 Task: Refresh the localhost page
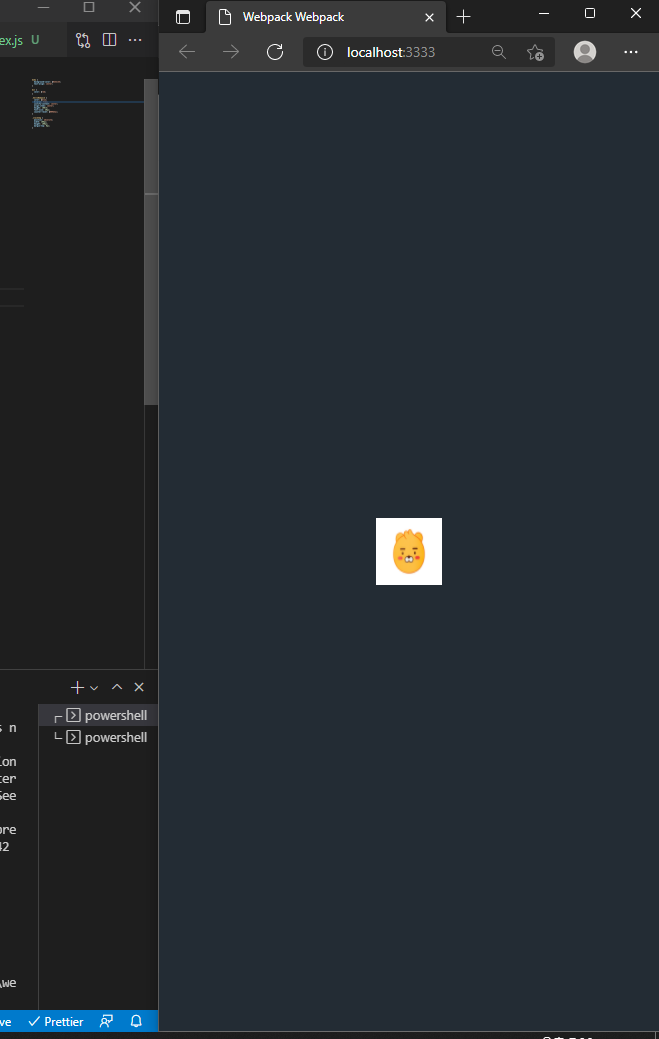click(275, 52)
